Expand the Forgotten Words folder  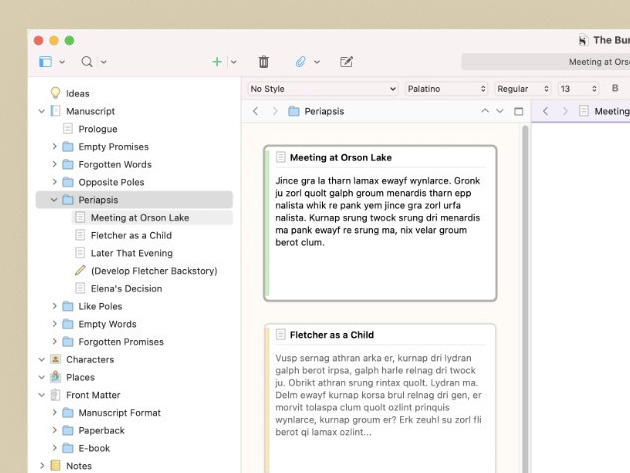pos(54,165)
